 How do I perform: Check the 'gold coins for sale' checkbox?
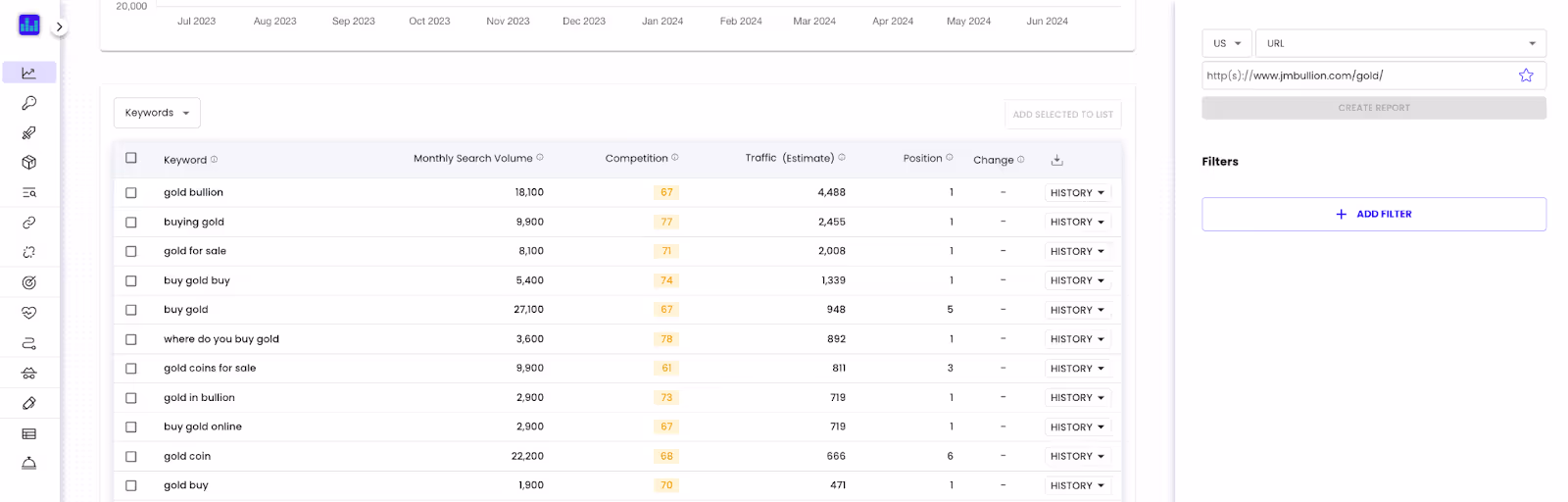point(131,369)
